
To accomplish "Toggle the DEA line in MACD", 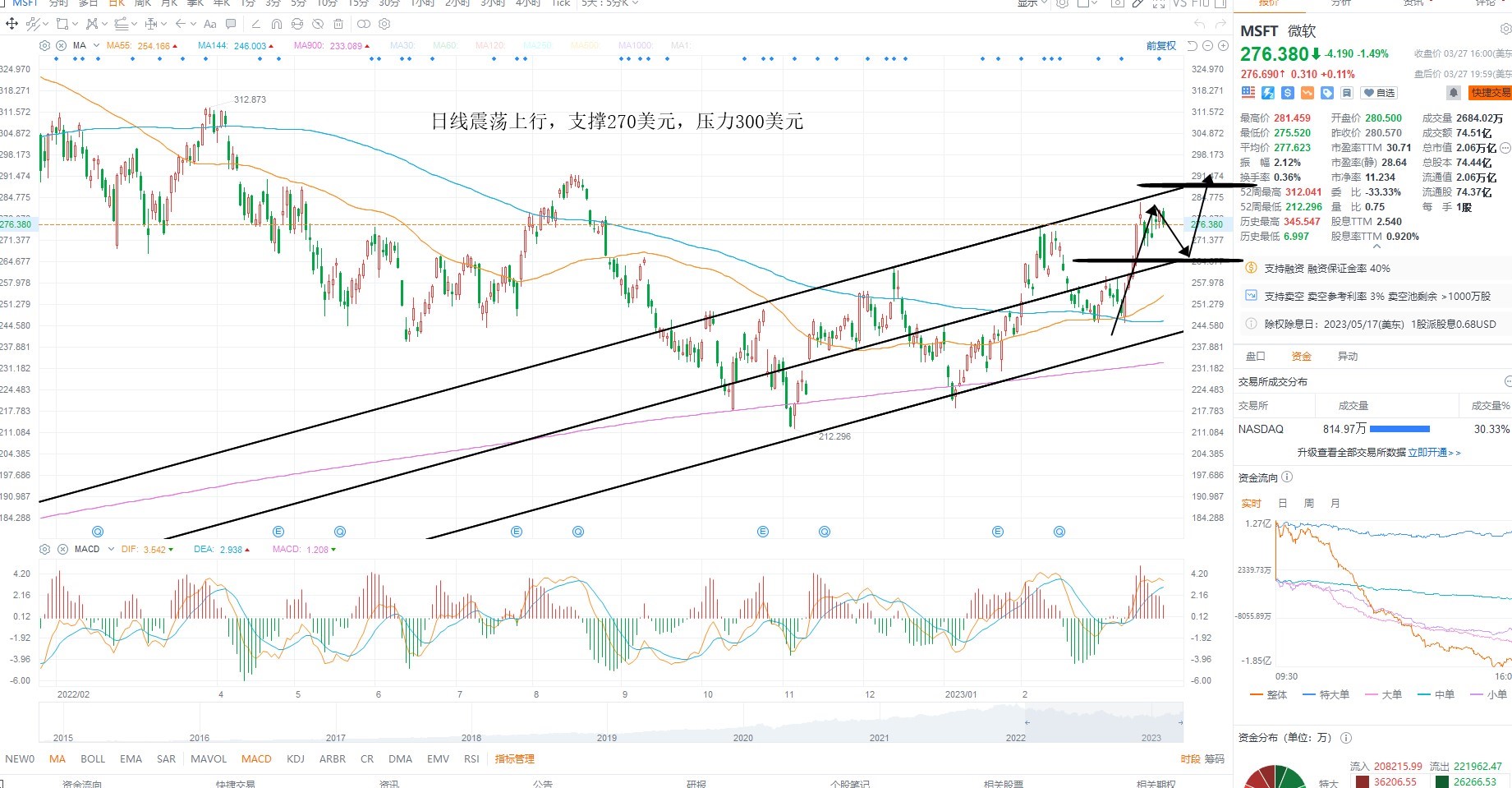I will [222, 550].
